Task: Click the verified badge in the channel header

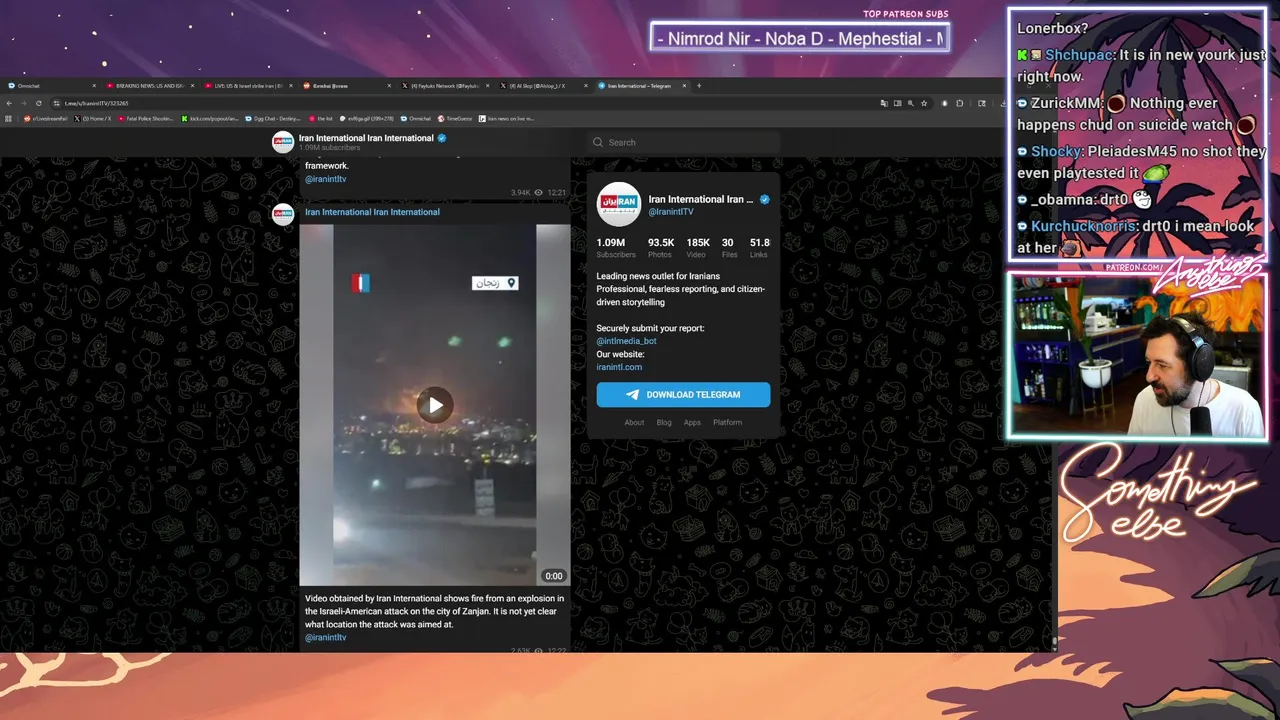Action: (x=441, y=138)
